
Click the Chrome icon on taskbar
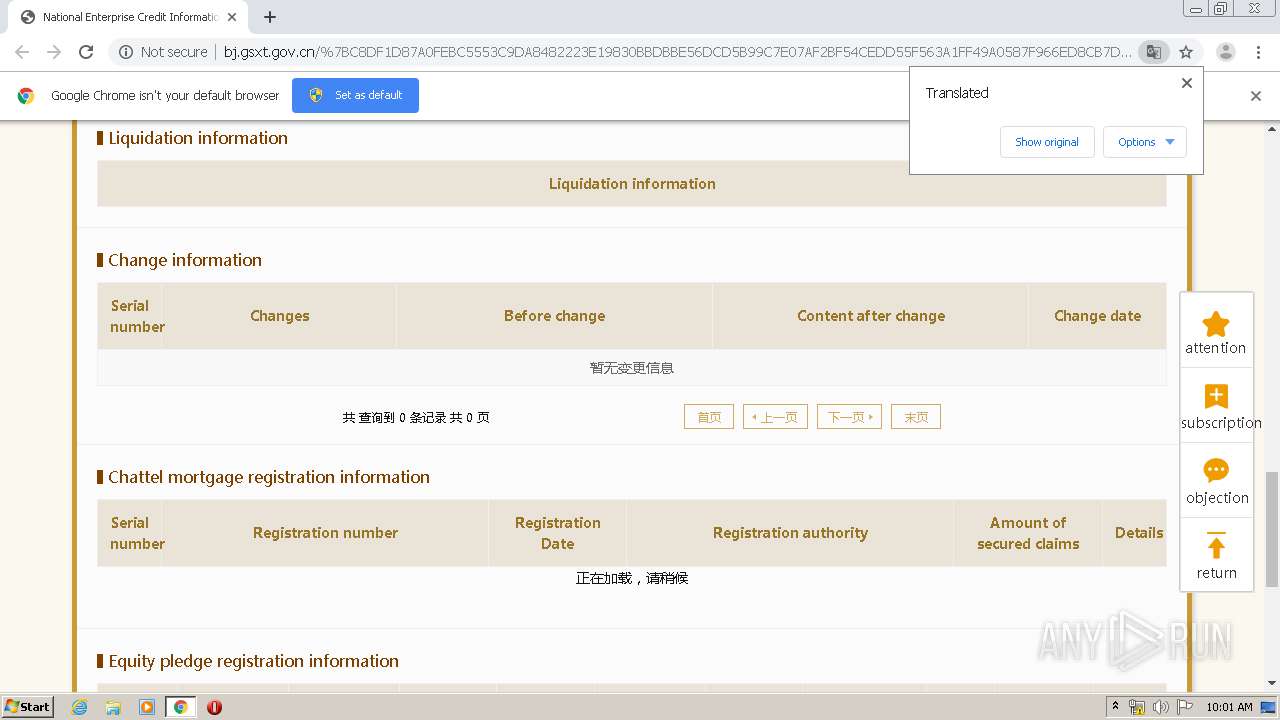coord(181,707)
